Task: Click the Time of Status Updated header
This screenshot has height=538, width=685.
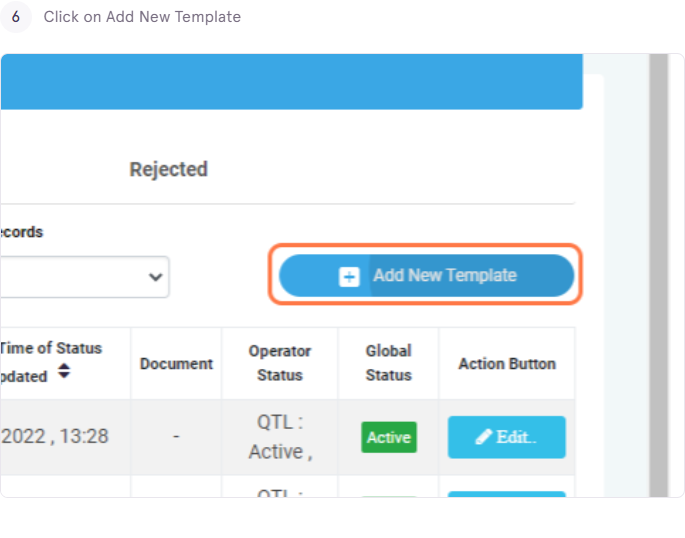Action: tap(51, 362)
